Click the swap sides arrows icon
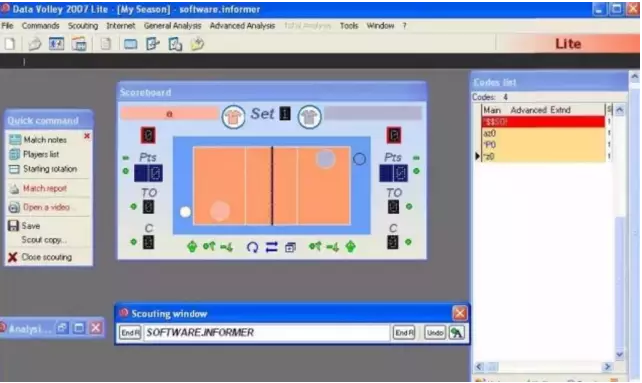Screen dimensions: 642x383 pyautogui.click(x=271, y=247)
